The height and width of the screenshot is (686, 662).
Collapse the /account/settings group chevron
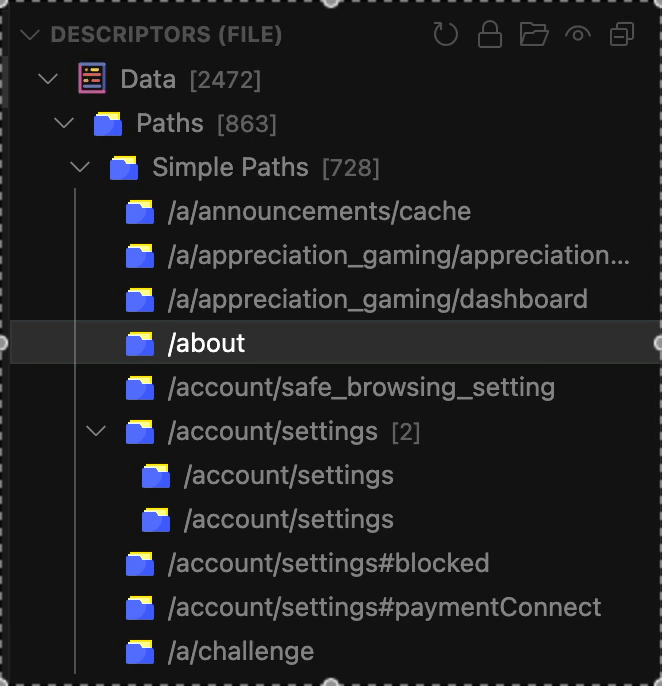click(x=96, y=432)
